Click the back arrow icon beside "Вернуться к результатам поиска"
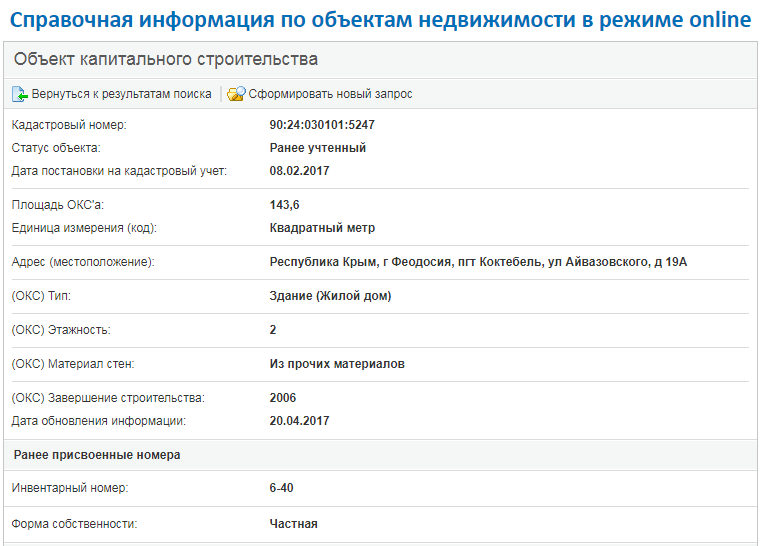This screenshot has height=546, width=763. click(20, 94)
